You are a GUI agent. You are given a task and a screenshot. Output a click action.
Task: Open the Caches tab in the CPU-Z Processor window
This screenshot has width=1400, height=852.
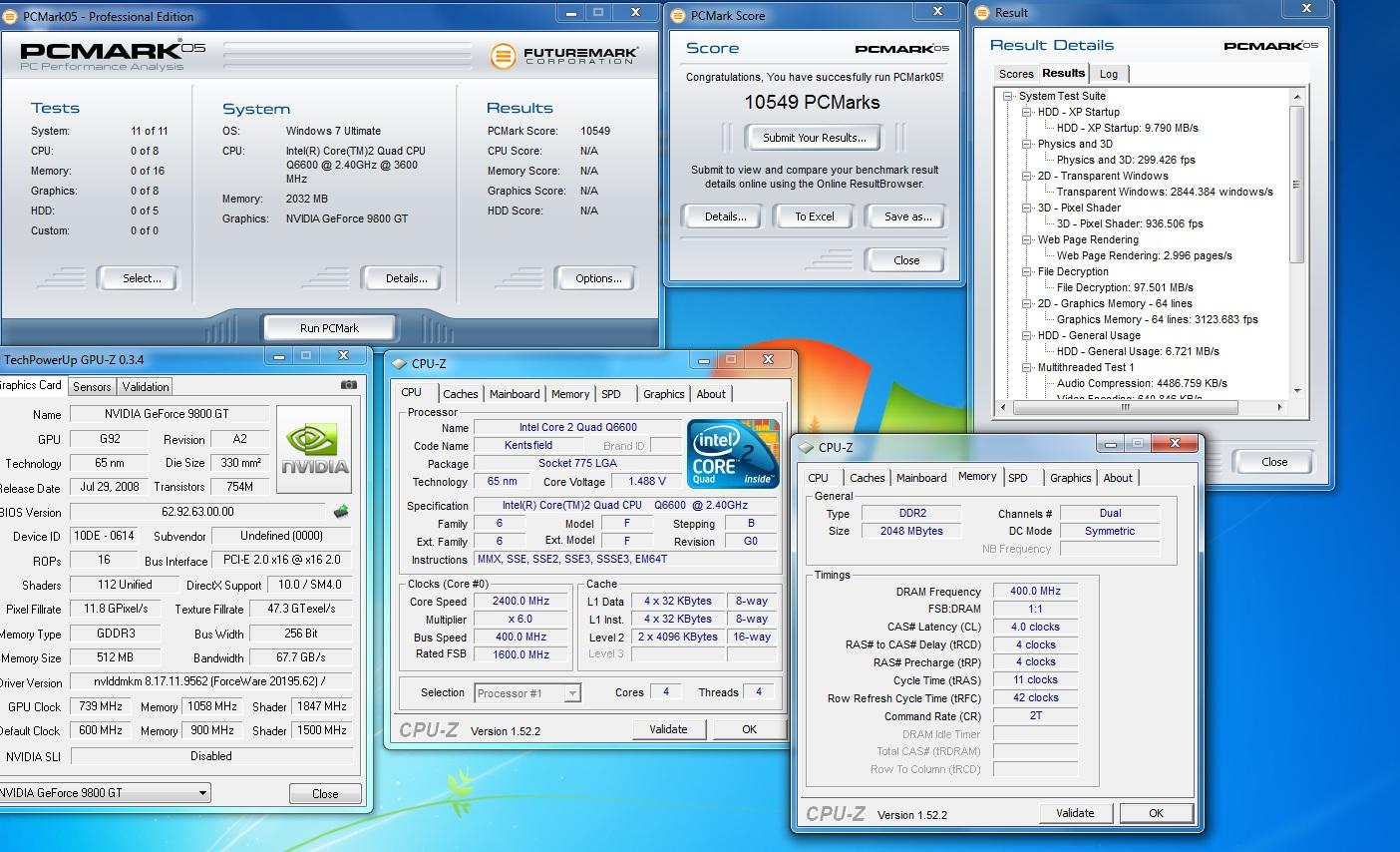point(461,394)
